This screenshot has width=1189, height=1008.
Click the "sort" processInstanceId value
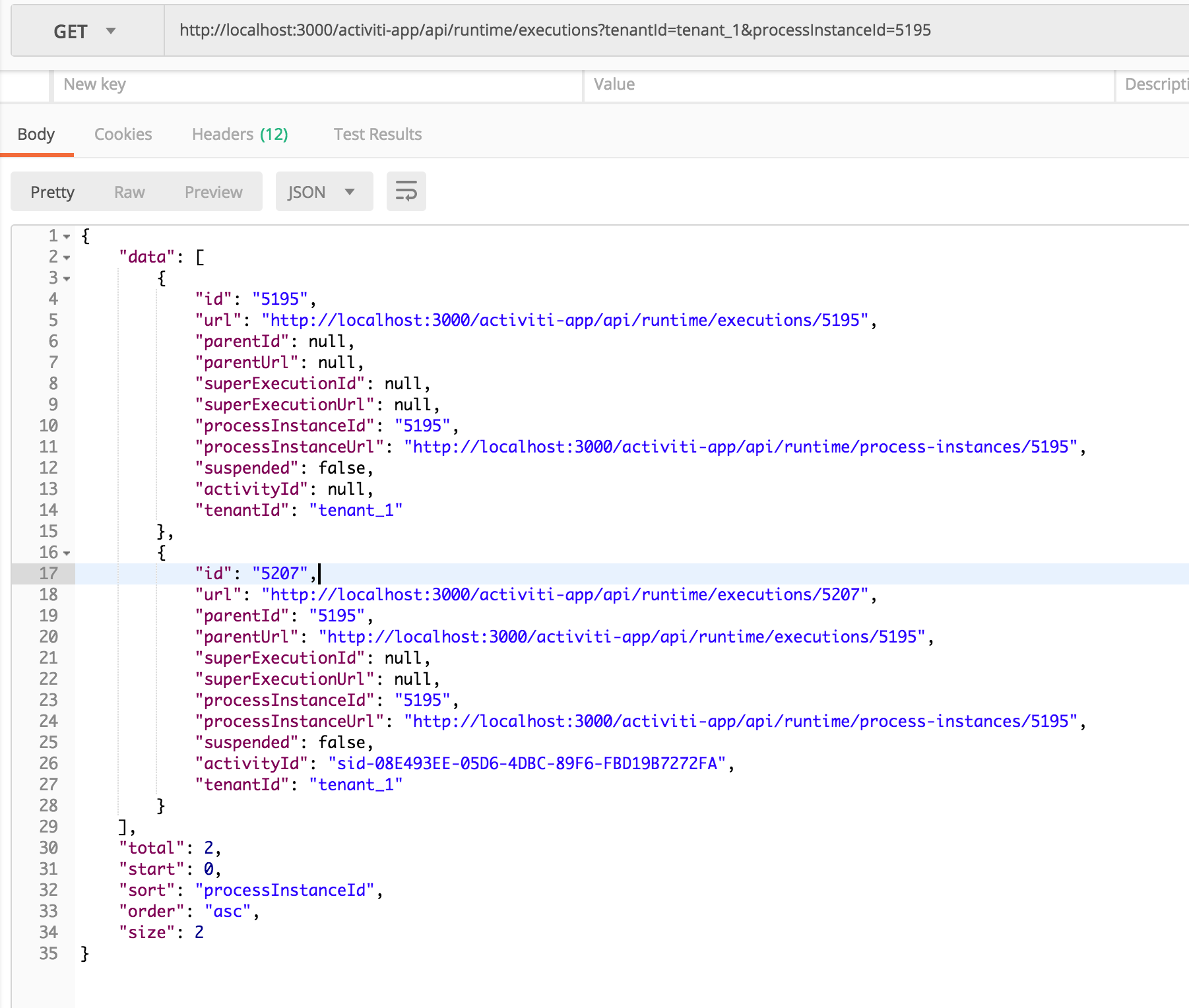(x=285, y=890)
